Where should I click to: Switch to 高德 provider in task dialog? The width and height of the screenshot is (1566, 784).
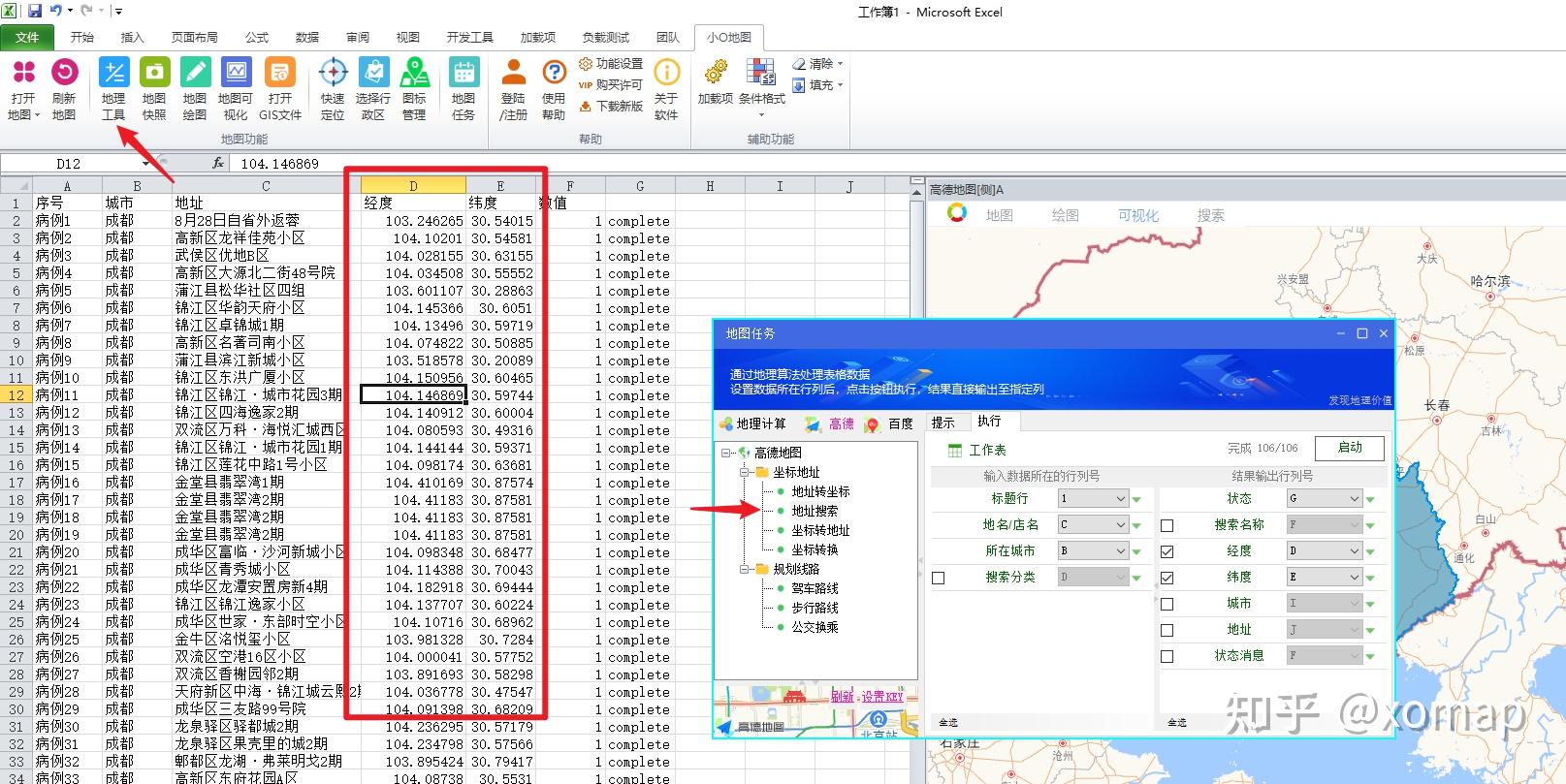[830, 424]
